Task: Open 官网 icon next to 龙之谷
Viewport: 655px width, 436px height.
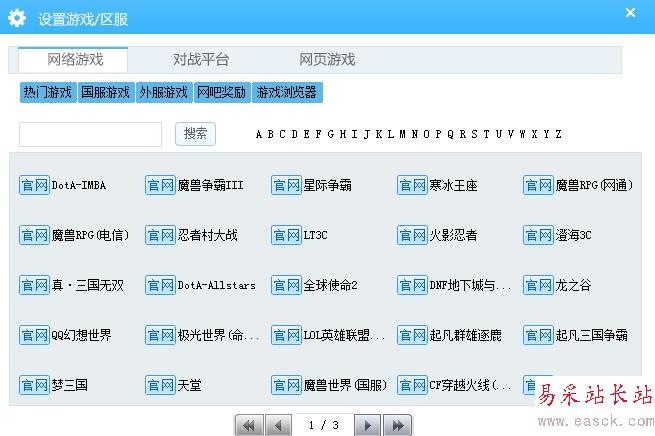Action: click(x=539, y=285)
